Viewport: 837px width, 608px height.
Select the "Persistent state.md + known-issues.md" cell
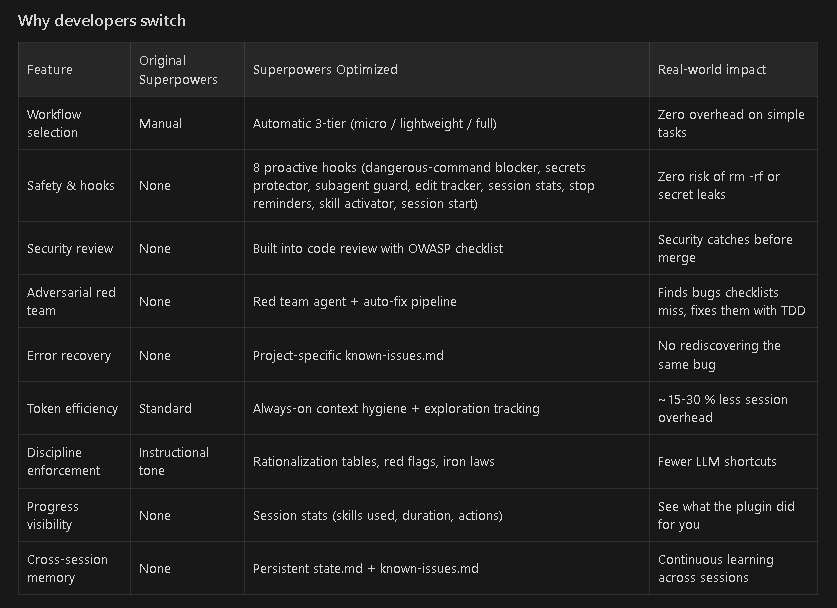point(365,568)
